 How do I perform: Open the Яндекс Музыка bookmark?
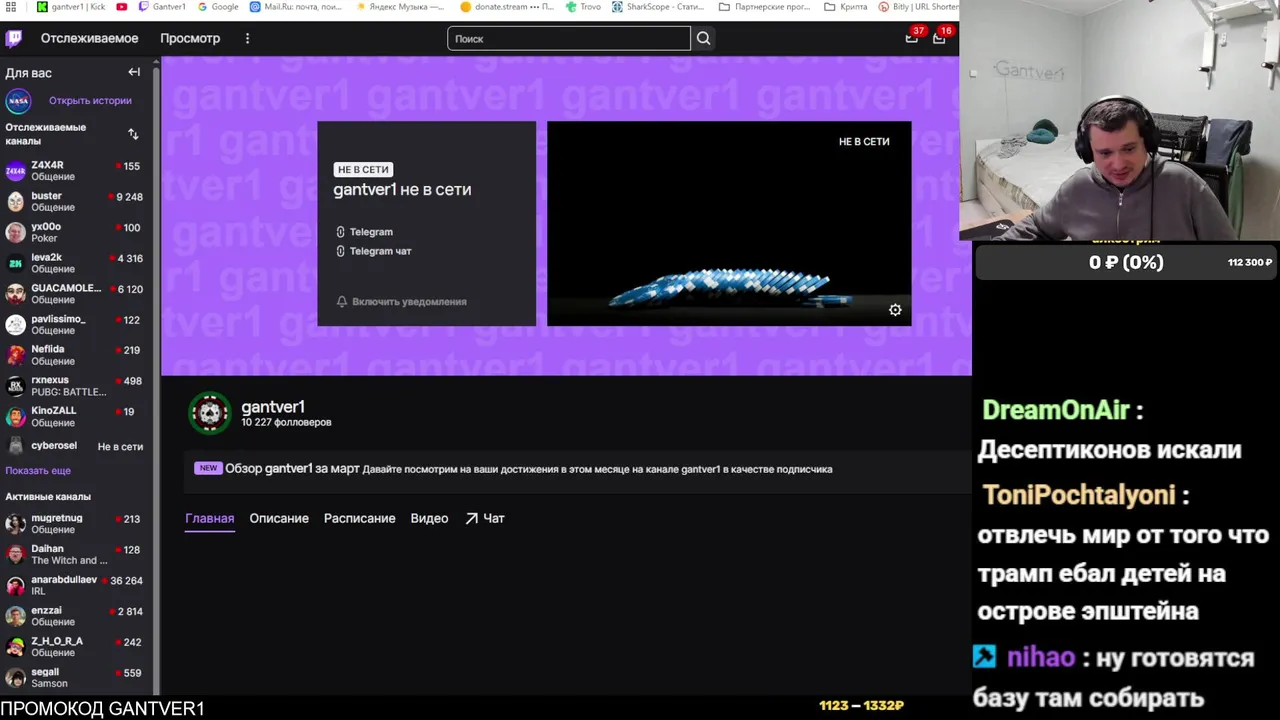coord(398,7)
